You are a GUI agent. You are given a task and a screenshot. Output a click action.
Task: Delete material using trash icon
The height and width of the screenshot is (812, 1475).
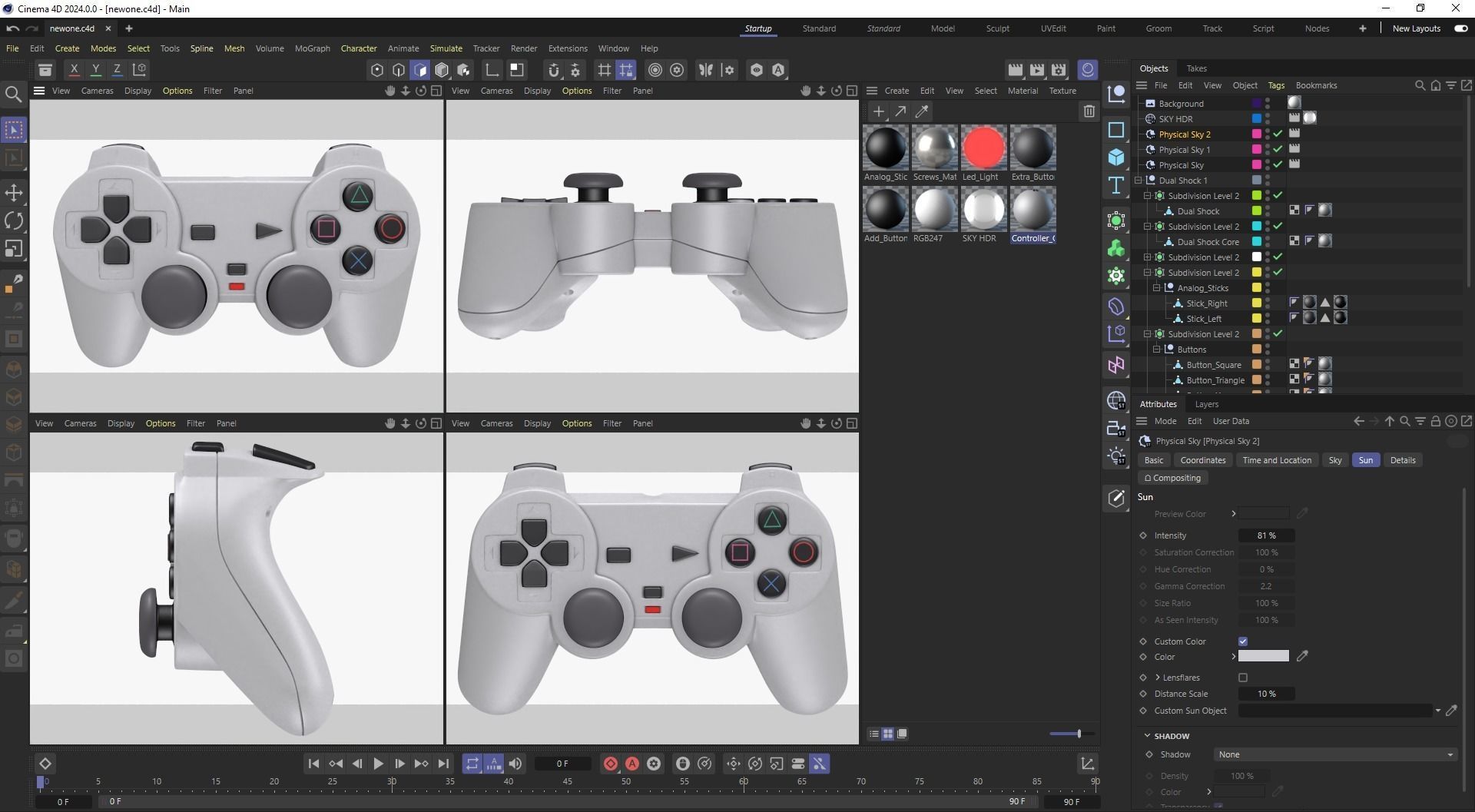coord(1089,111)
